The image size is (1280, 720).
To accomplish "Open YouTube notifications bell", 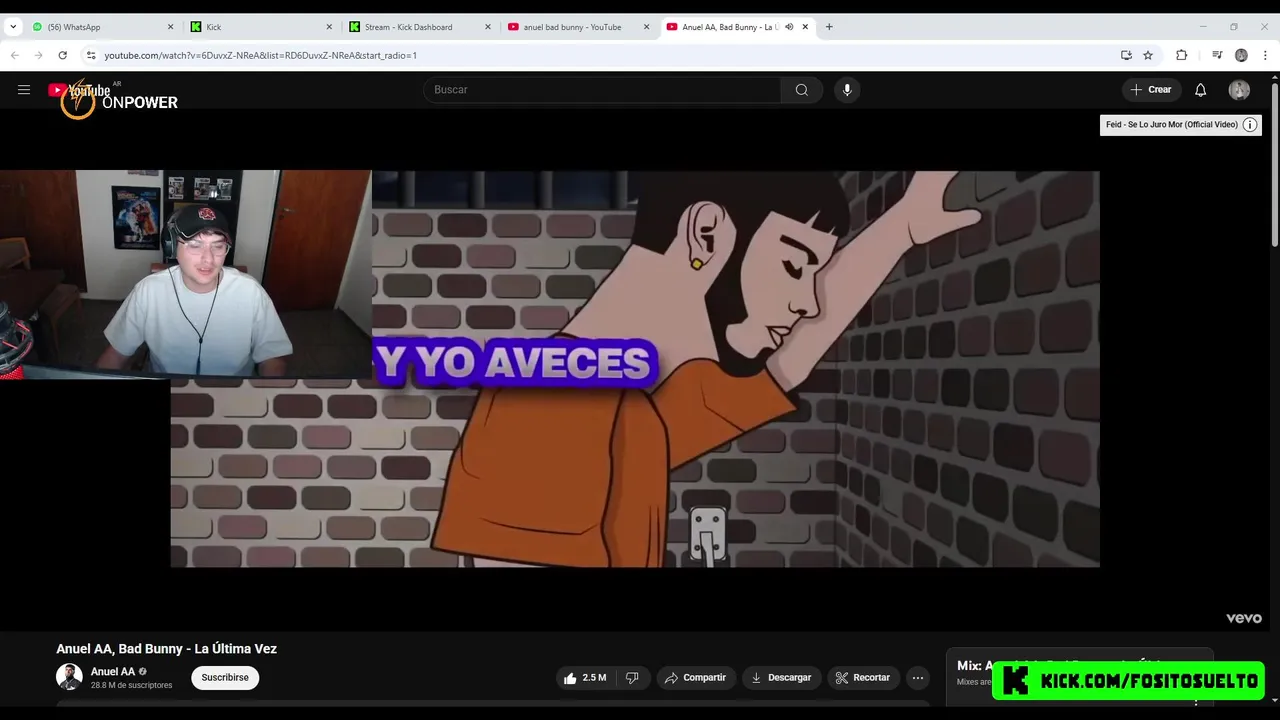I will (x=1201, y=90).
